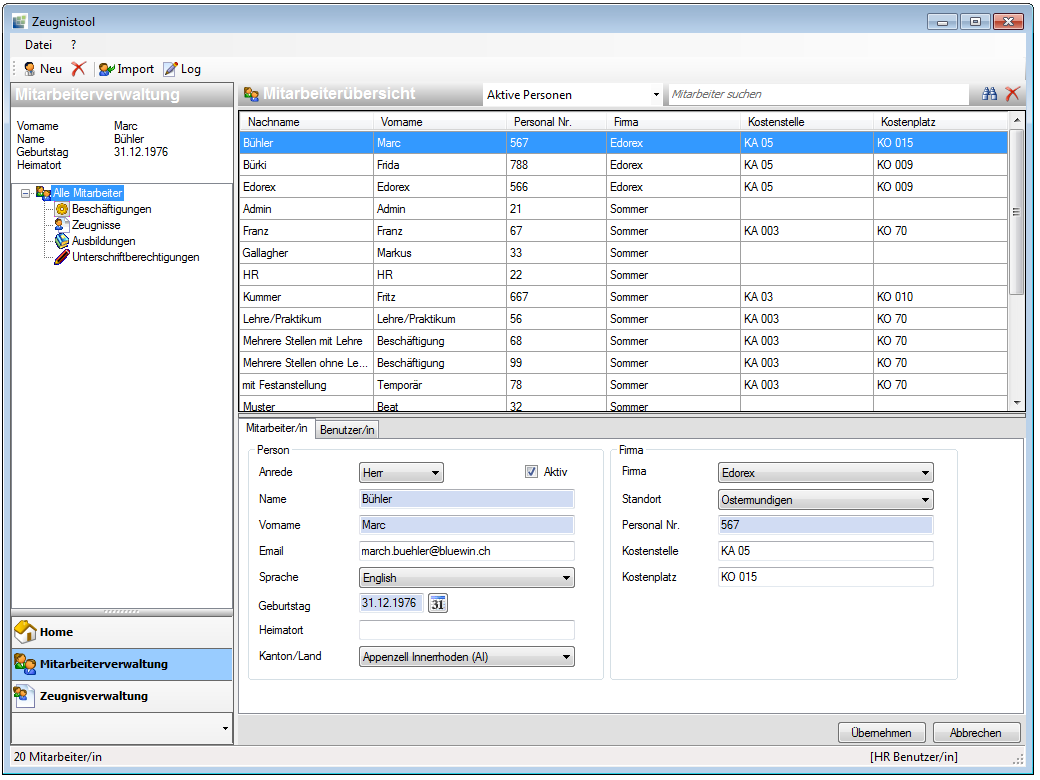The image size is (1040, 780).
Task: Click the Import toolbar icon
Action: (107, 69)
